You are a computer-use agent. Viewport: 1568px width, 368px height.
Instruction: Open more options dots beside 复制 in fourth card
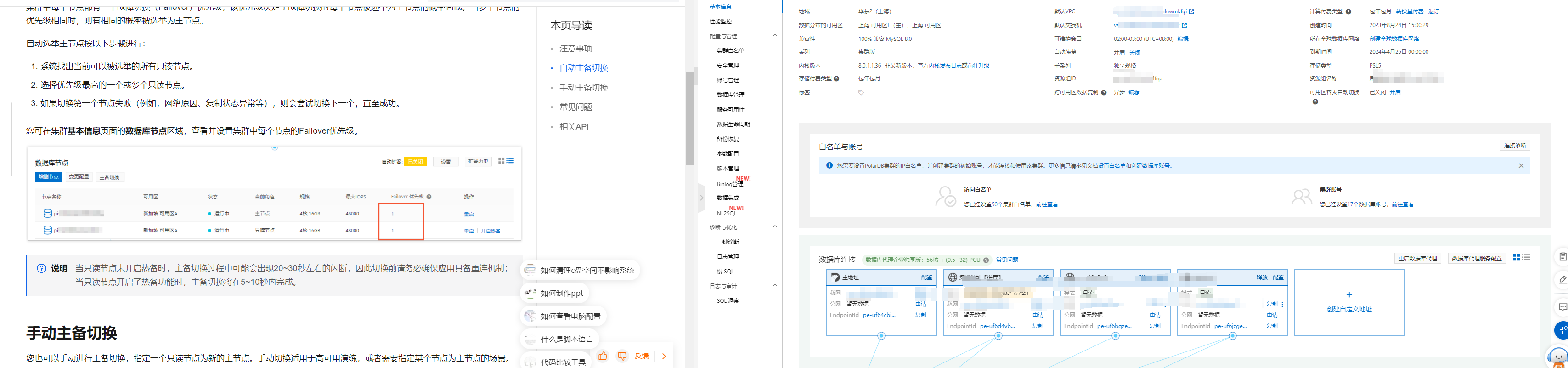point(1282,305)
